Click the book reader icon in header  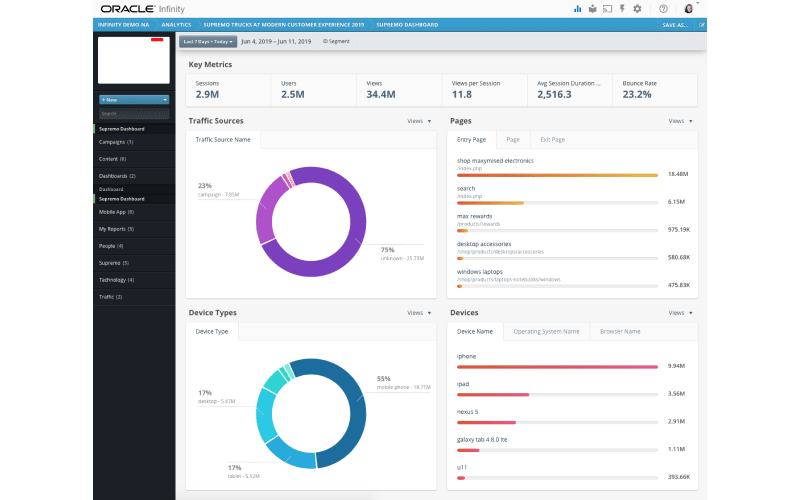pyautogui.click(x=593, y=8)
